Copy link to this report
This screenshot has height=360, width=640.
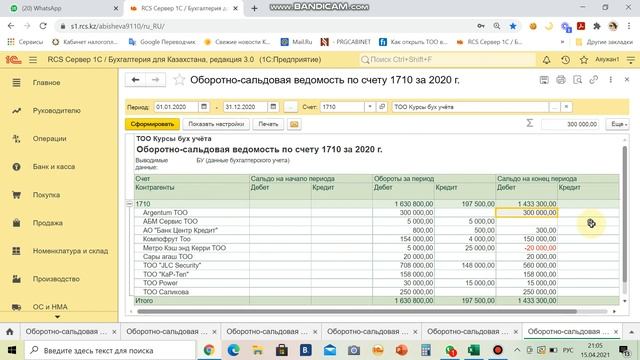click(x=594, y=80)
